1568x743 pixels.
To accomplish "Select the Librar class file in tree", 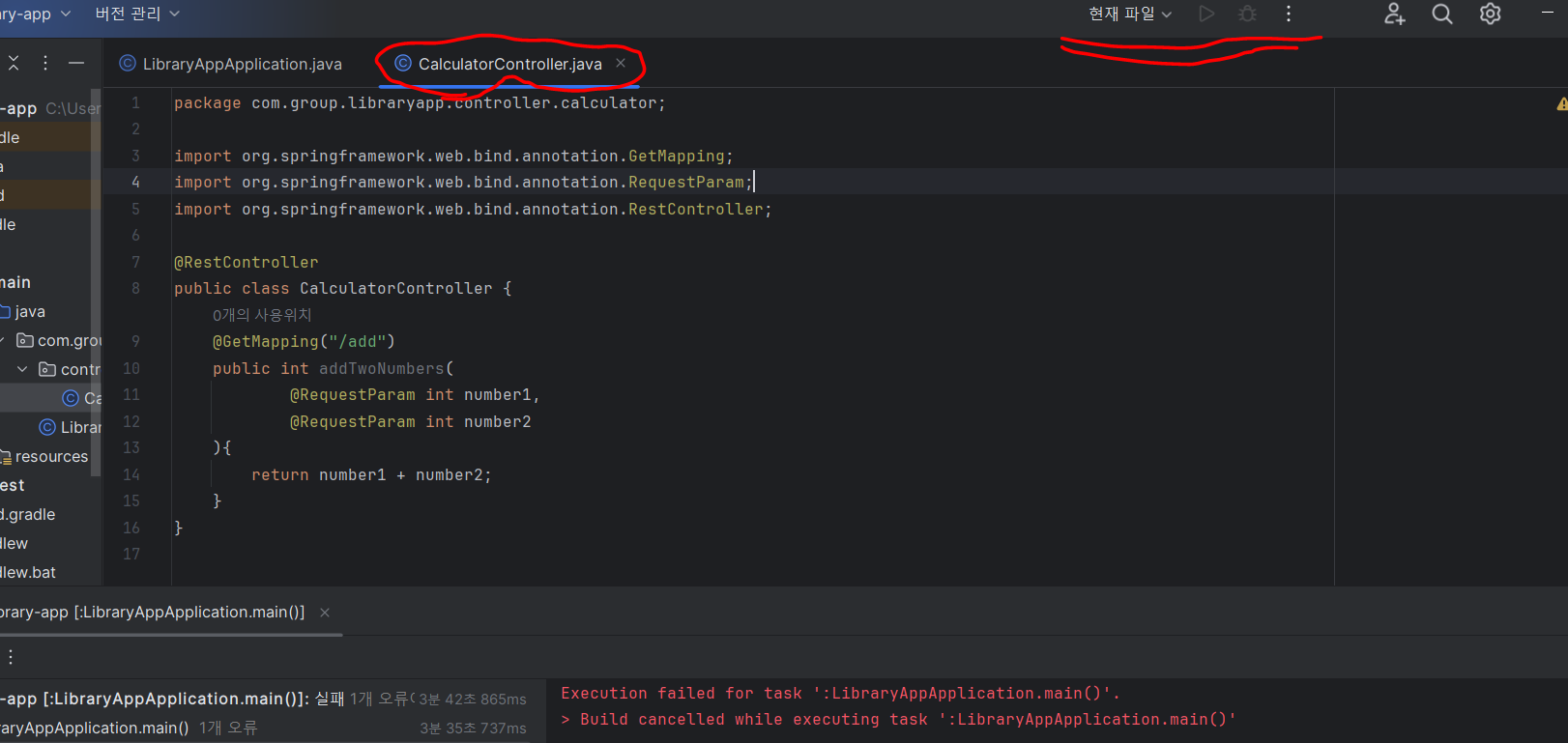I will [71, 427].
